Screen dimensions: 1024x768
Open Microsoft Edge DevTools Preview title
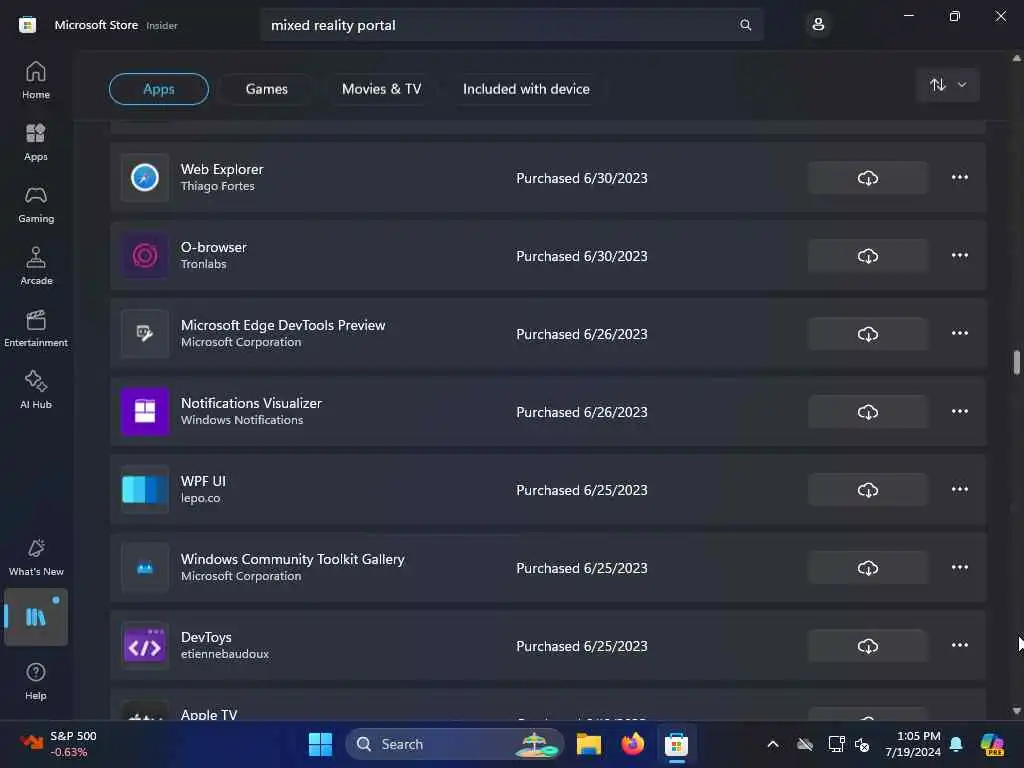pyautogui.click(x=283, y=325)
